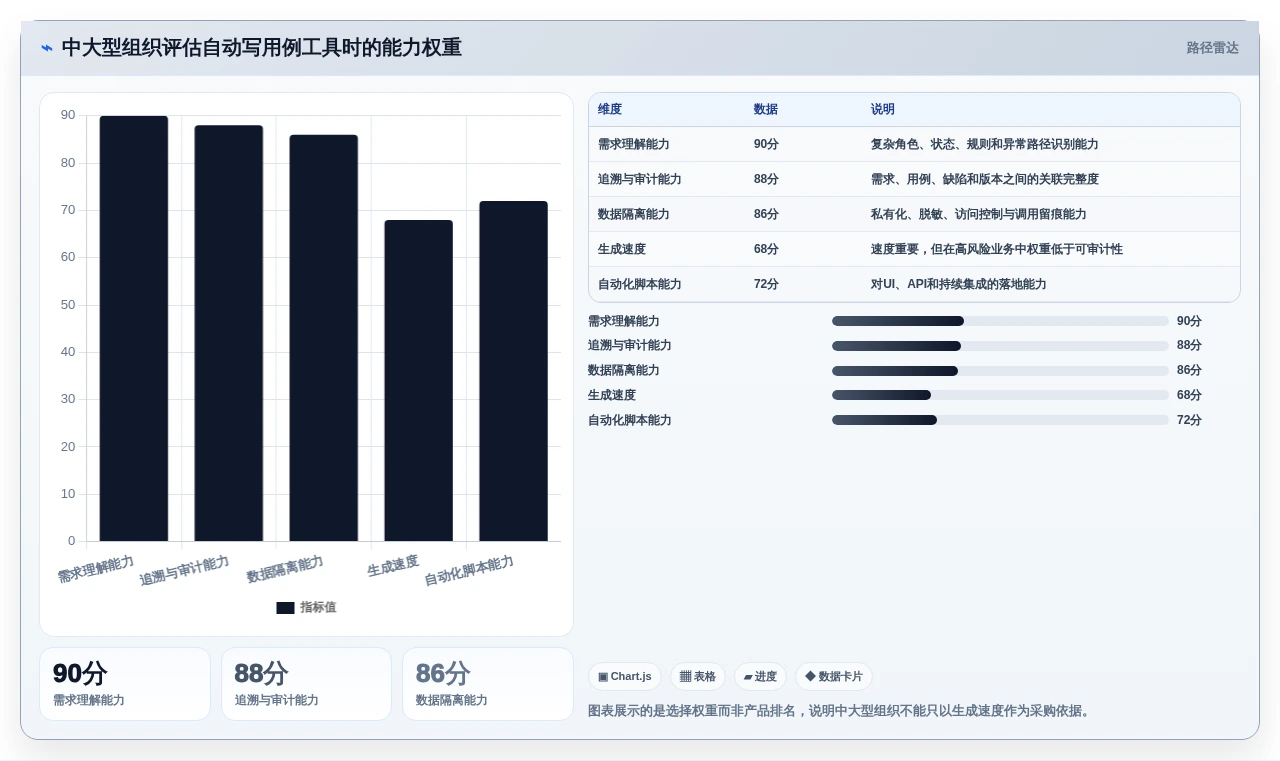Click the 追溯与审计能力 progress bar
This screenshot has height=761, width=1280.
(x=1000, y=346)
